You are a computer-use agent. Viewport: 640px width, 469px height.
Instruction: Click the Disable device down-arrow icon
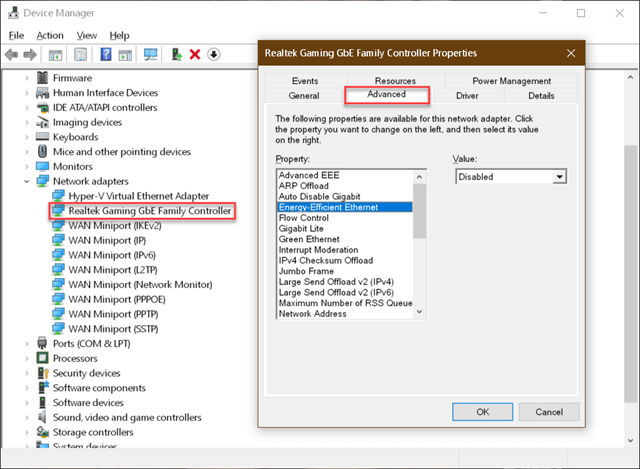pos(214,54)
